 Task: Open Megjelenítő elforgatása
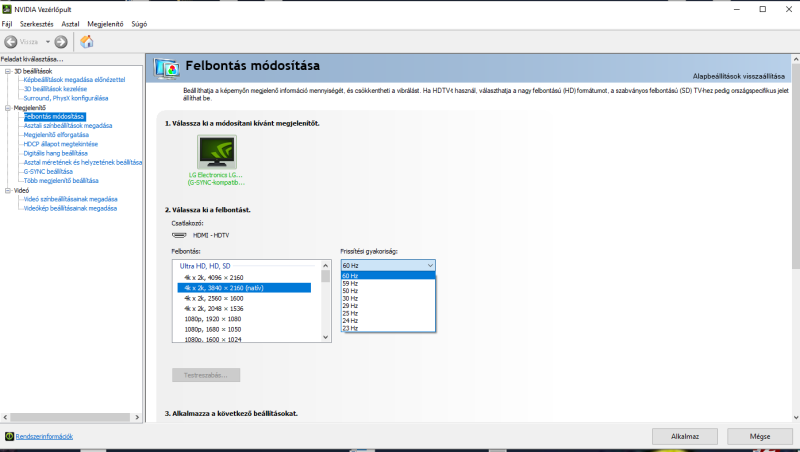(x=56, y=135)
